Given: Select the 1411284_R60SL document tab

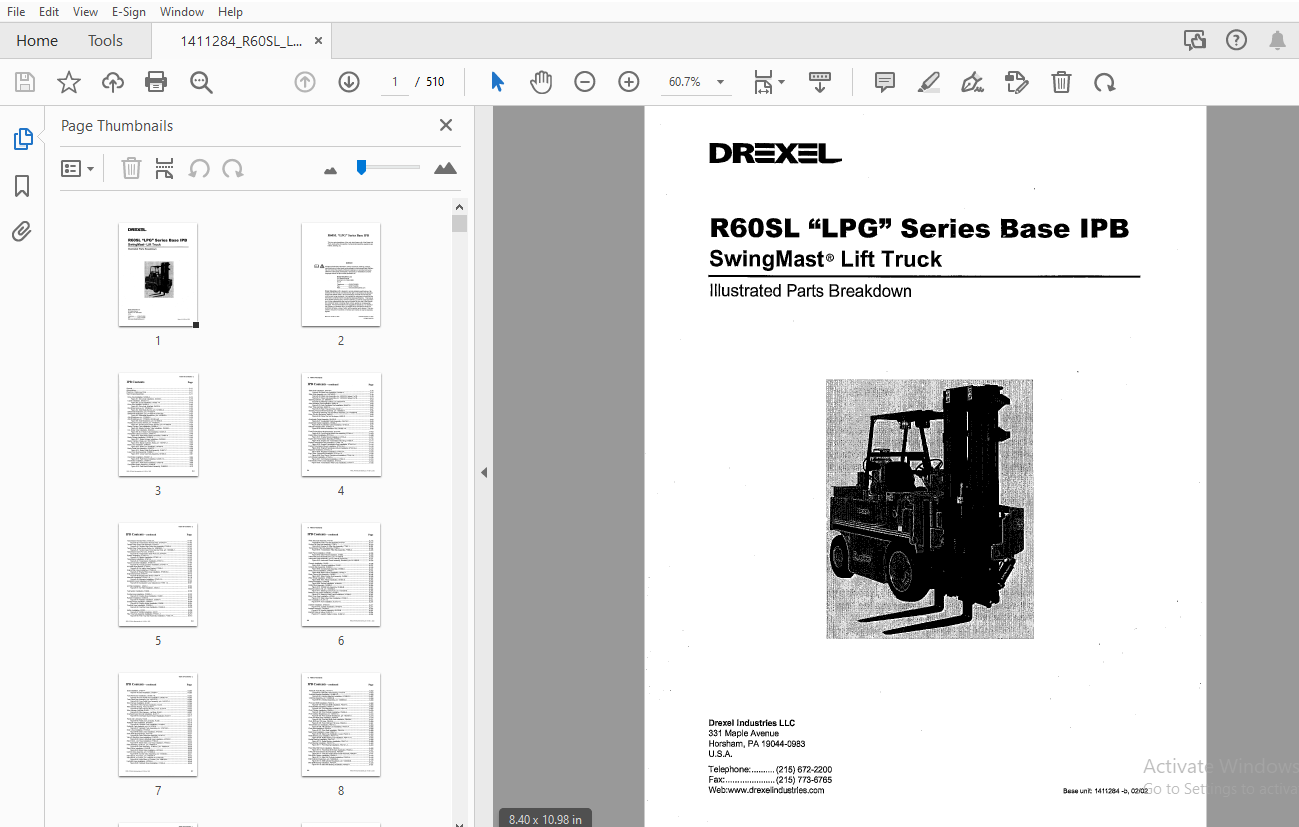Looking at the screenshot, I should [x=240, y=41].
